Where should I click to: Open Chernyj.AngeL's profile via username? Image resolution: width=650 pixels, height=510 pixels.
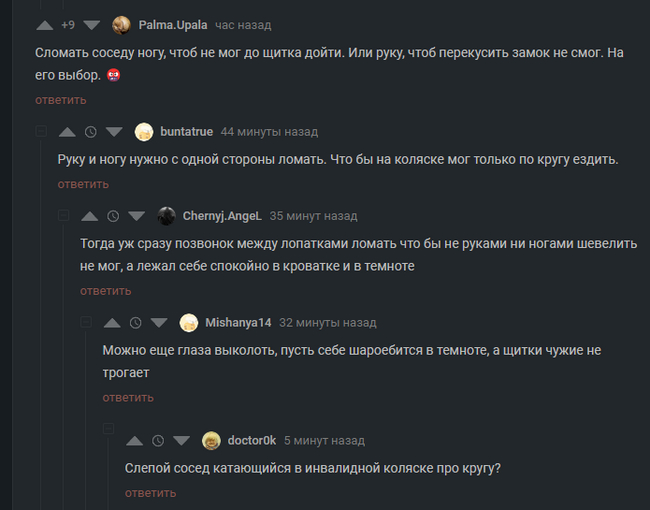click(222, 216)
